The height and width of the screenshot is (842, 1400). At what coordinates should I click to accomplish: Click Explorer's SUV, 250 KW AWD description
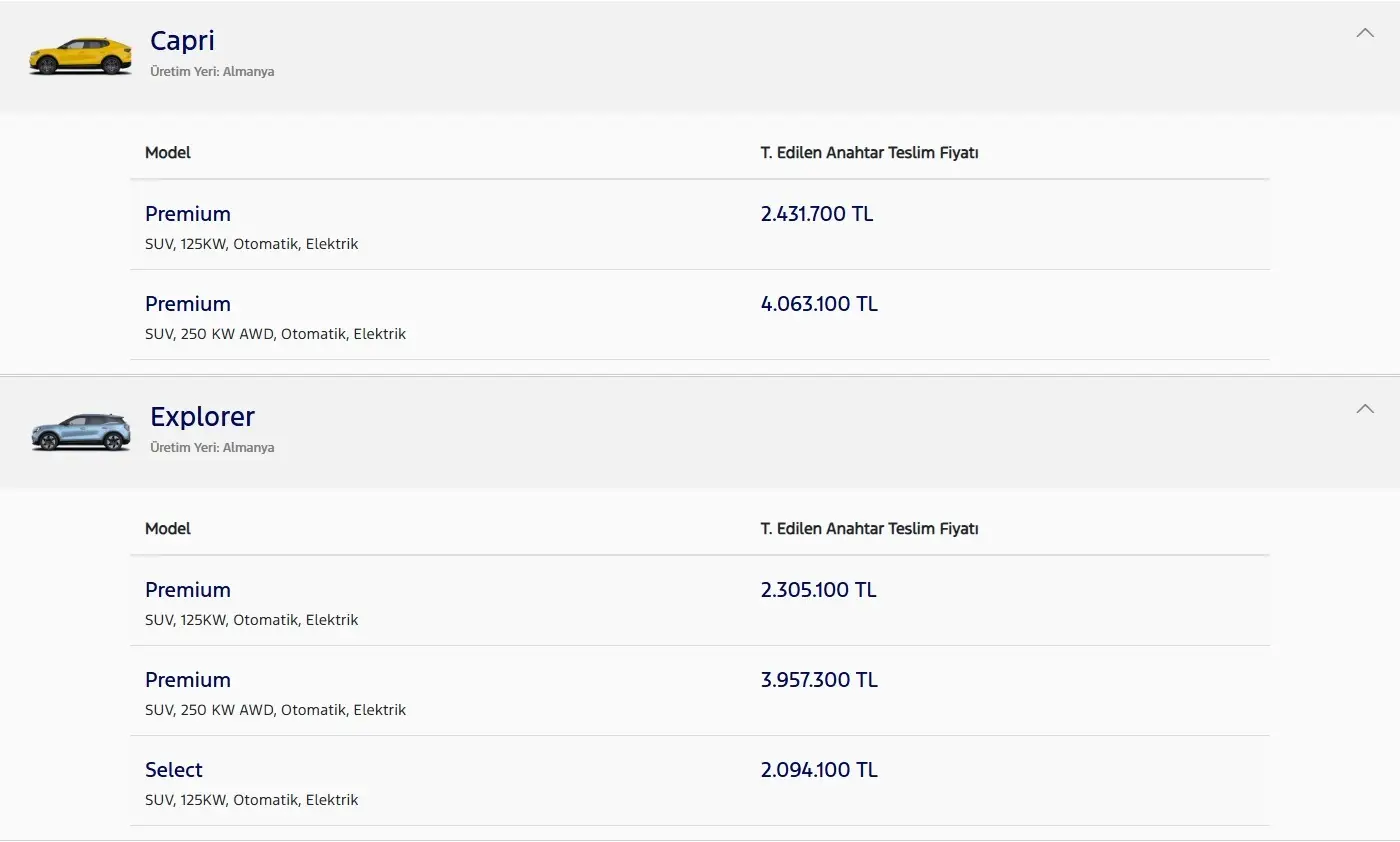tap(275, 710)
